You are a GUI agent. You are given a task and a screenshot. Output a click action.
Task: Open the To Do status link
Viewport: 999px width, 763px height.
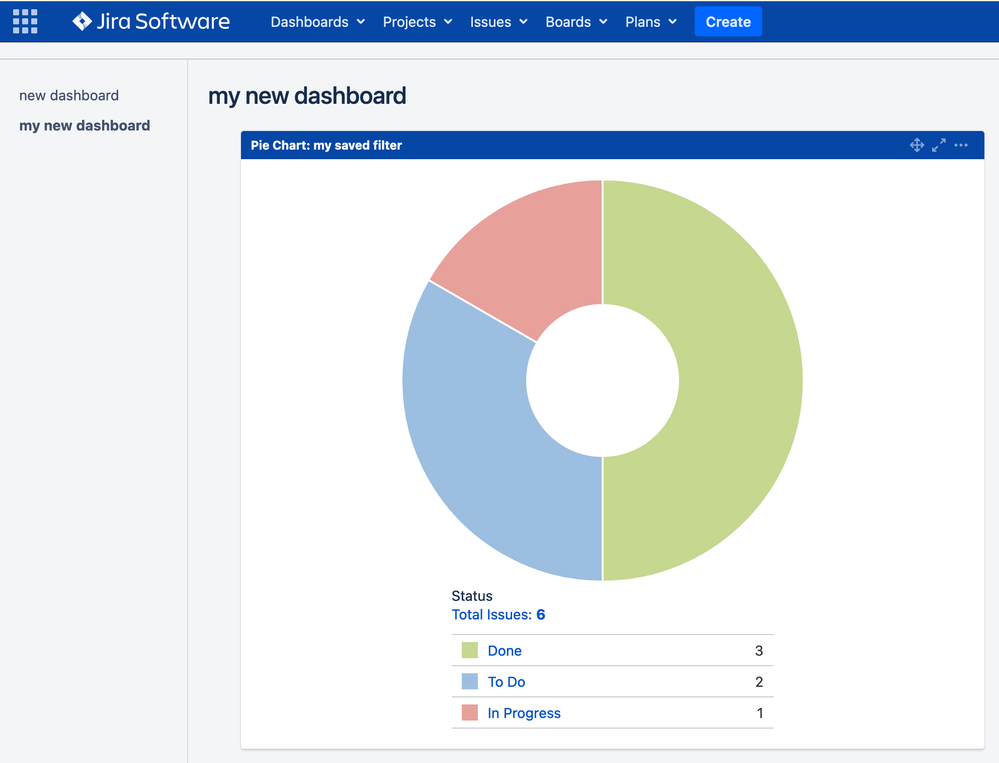506,682
